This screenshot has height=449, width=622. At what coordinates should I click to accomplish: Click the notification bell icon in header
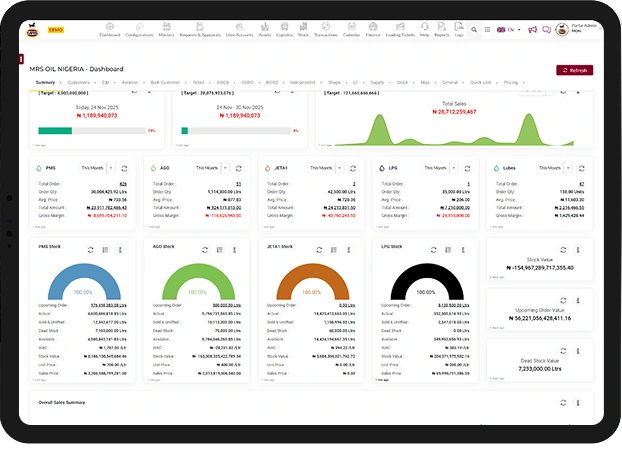(x=548, y=30)
